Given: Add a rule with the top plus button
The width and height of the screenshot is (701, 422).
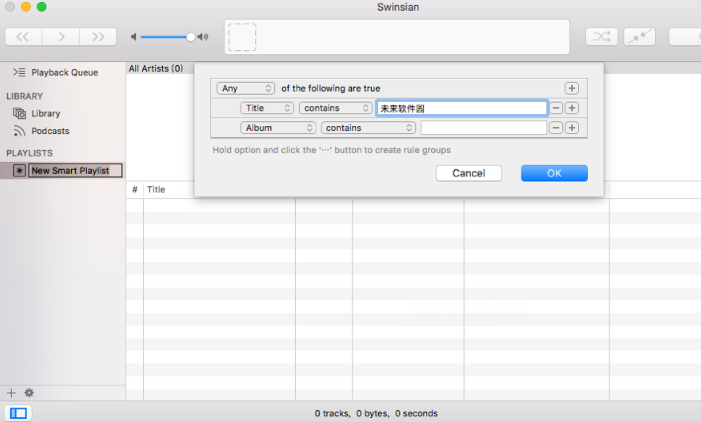Looking at the screenshot, I should pos(571,88).
